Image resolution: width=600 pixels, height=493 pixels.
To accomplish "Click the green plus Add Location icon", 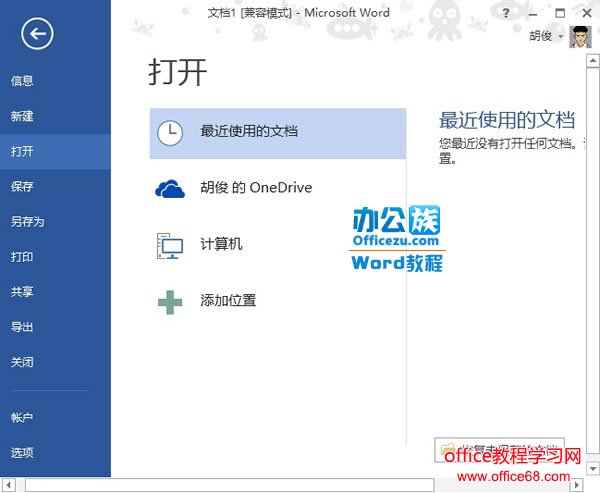I will pyautogui.click(x=170, y=302).
